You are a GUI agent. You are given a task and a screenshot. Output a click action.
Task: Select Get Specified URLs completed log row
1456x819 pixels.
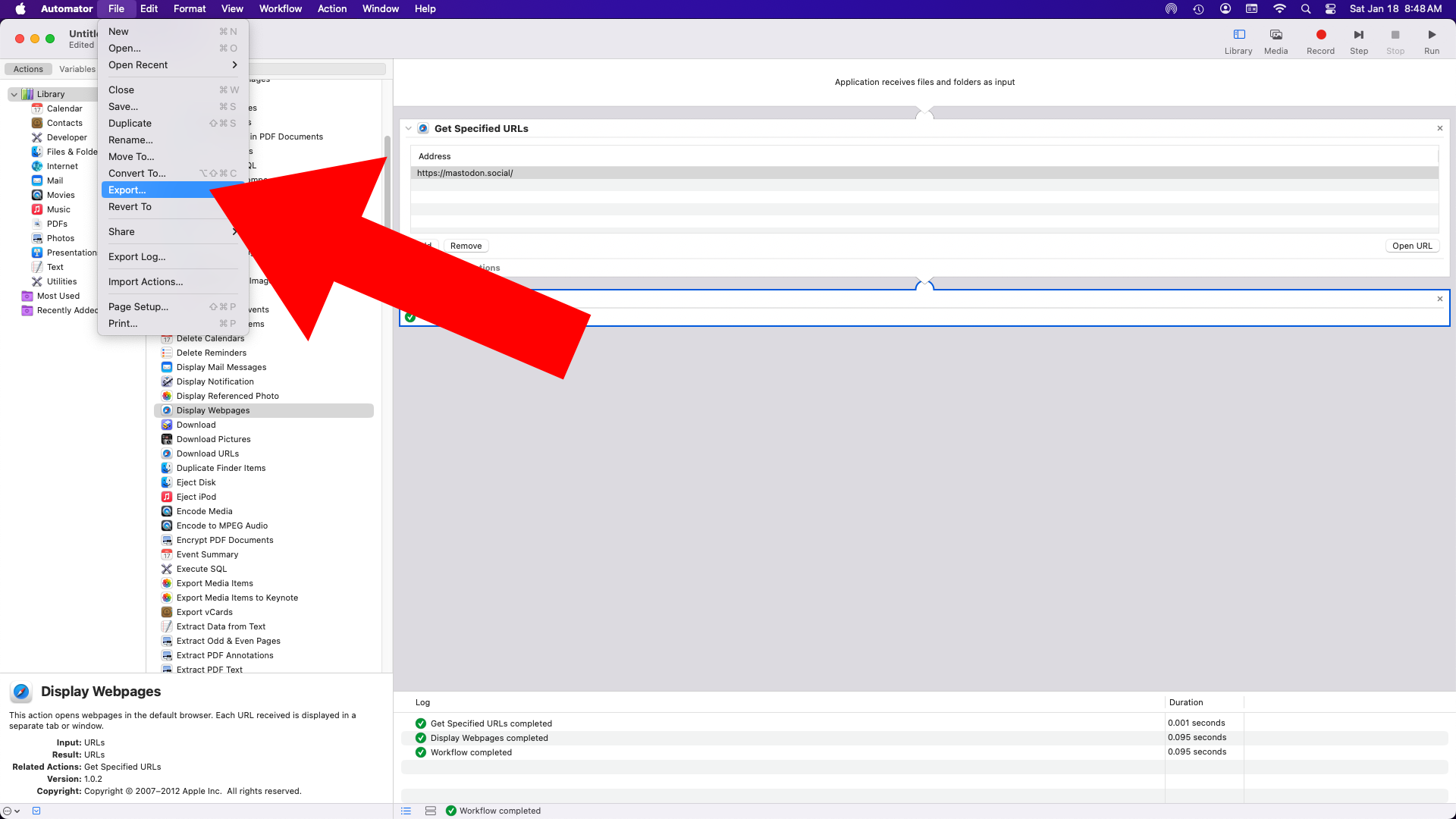point(924,723)
